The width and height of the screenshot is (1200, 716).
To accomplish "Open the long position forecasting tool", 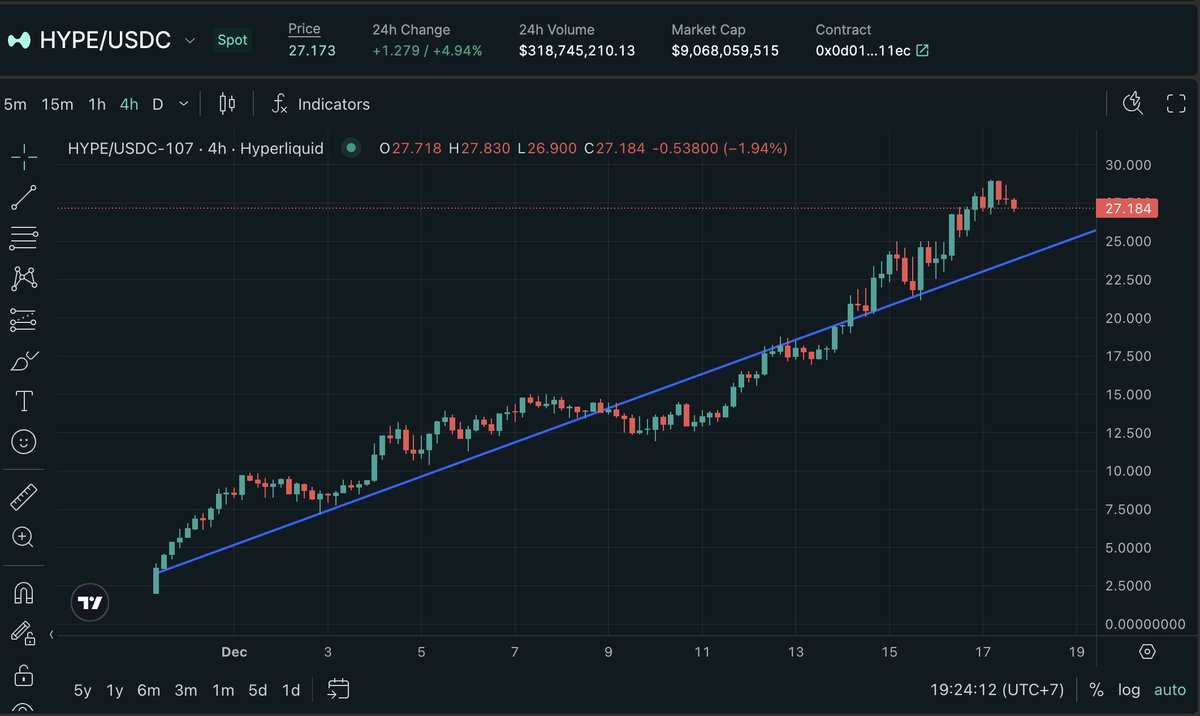I will (x=24, y=320).
